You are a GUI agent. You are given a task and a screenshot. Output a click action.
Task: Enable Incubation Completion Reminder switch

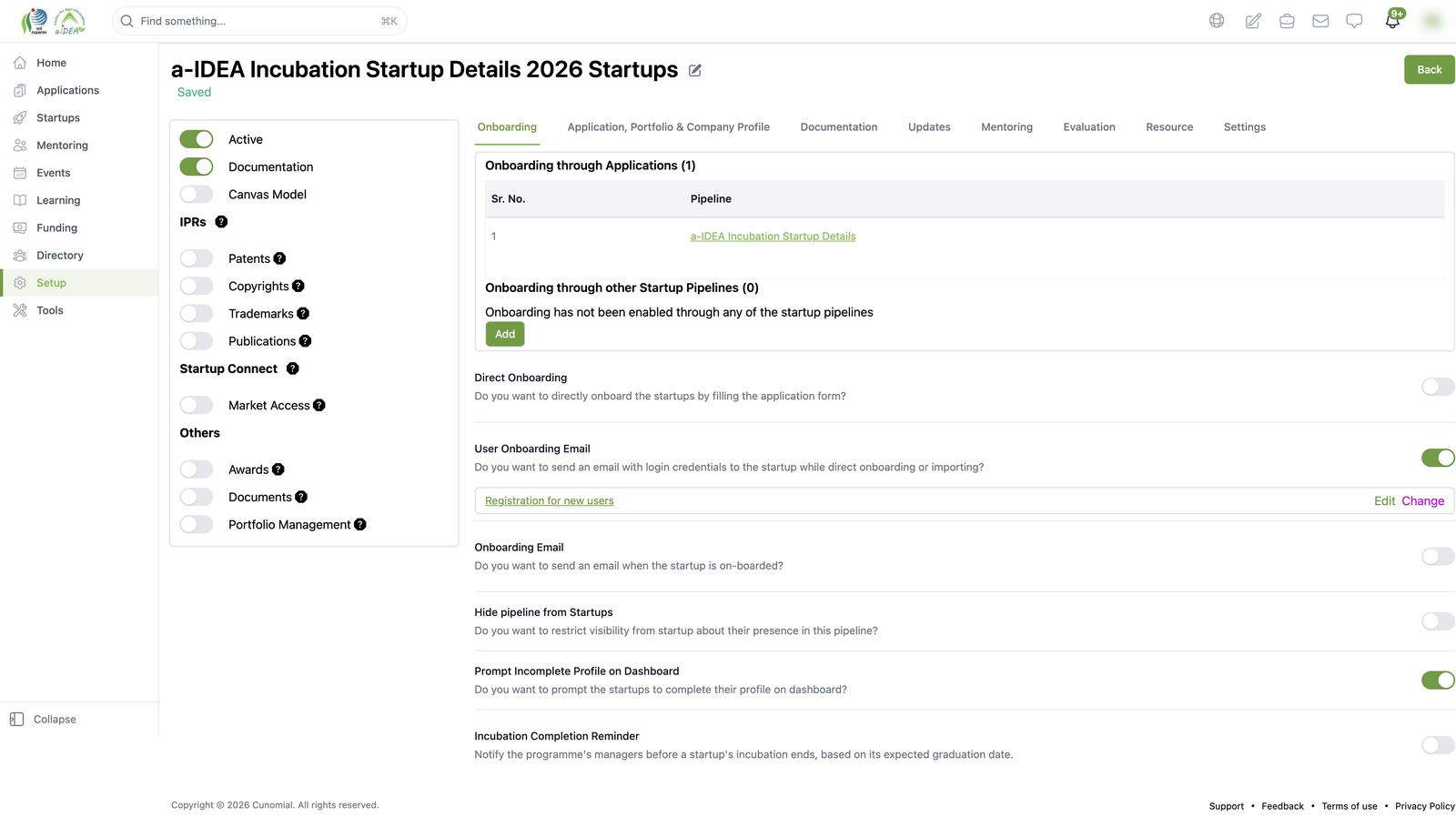pyautogui.click(x=1438, y=745)
